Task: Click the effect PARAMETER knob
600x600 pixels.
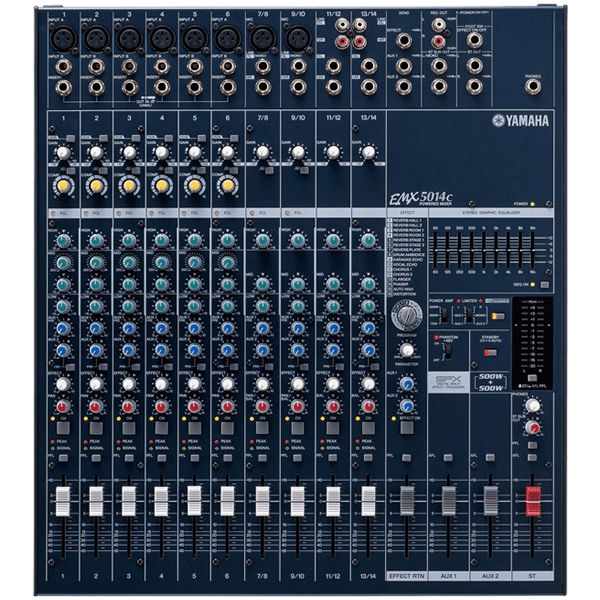Action: [x=407, y=350]
